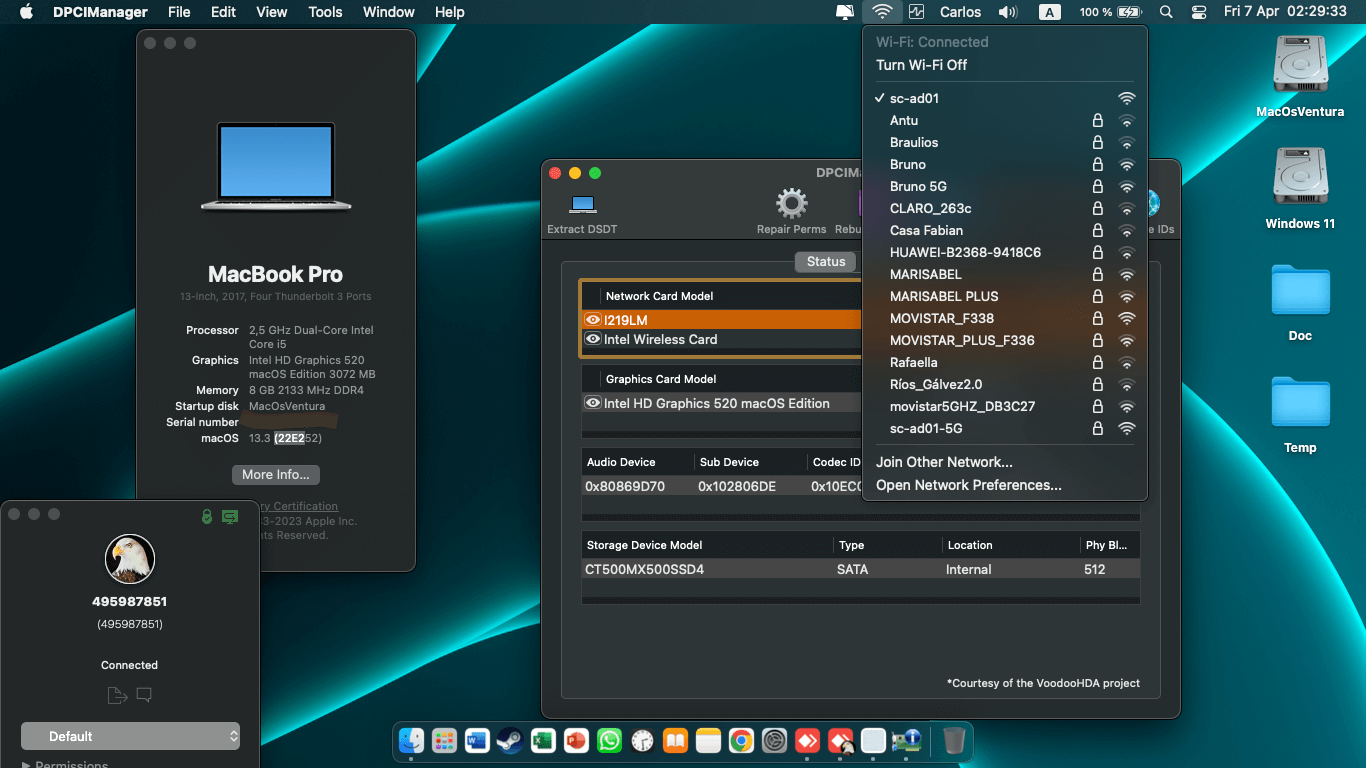Click the Network Card Model column header
The image size is (1366, 768).
tap(660, 296)
